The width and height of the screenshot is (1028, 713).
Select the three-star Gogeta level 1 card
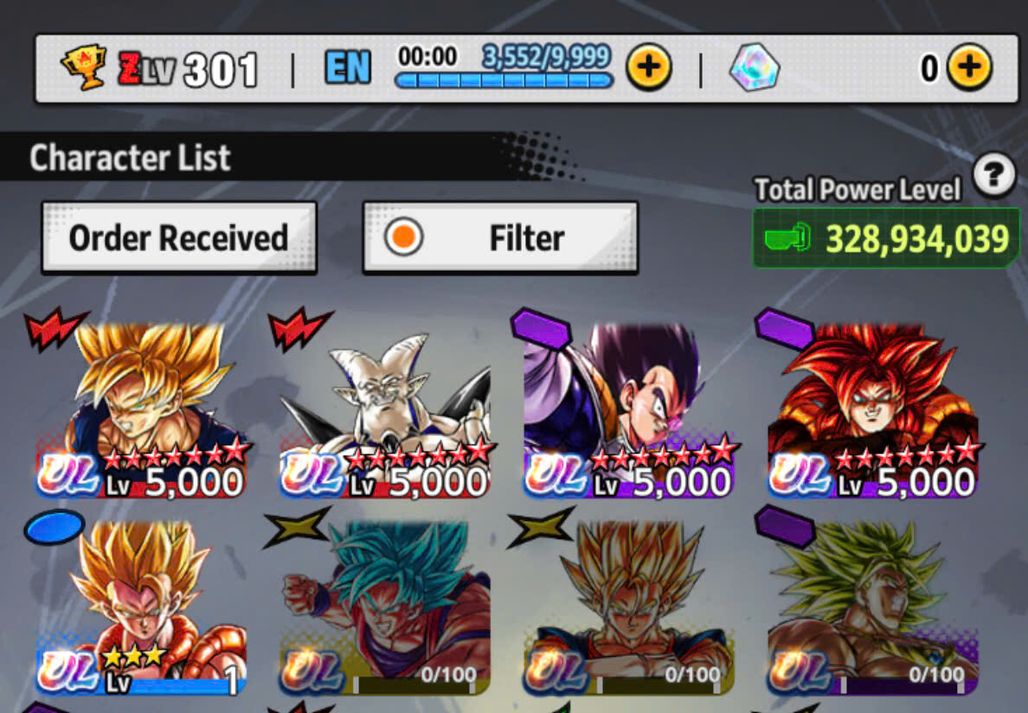click(140, 607)
